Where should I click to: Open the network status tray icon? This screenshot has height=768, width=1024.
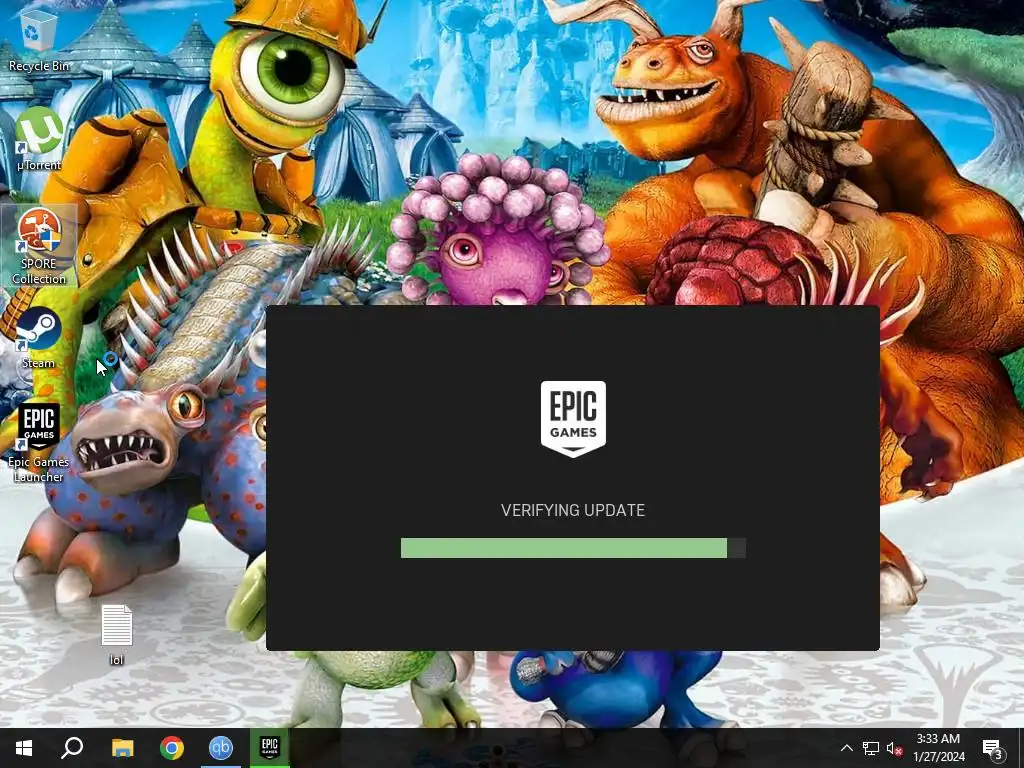pyautogui.click(x=871, y=748)
